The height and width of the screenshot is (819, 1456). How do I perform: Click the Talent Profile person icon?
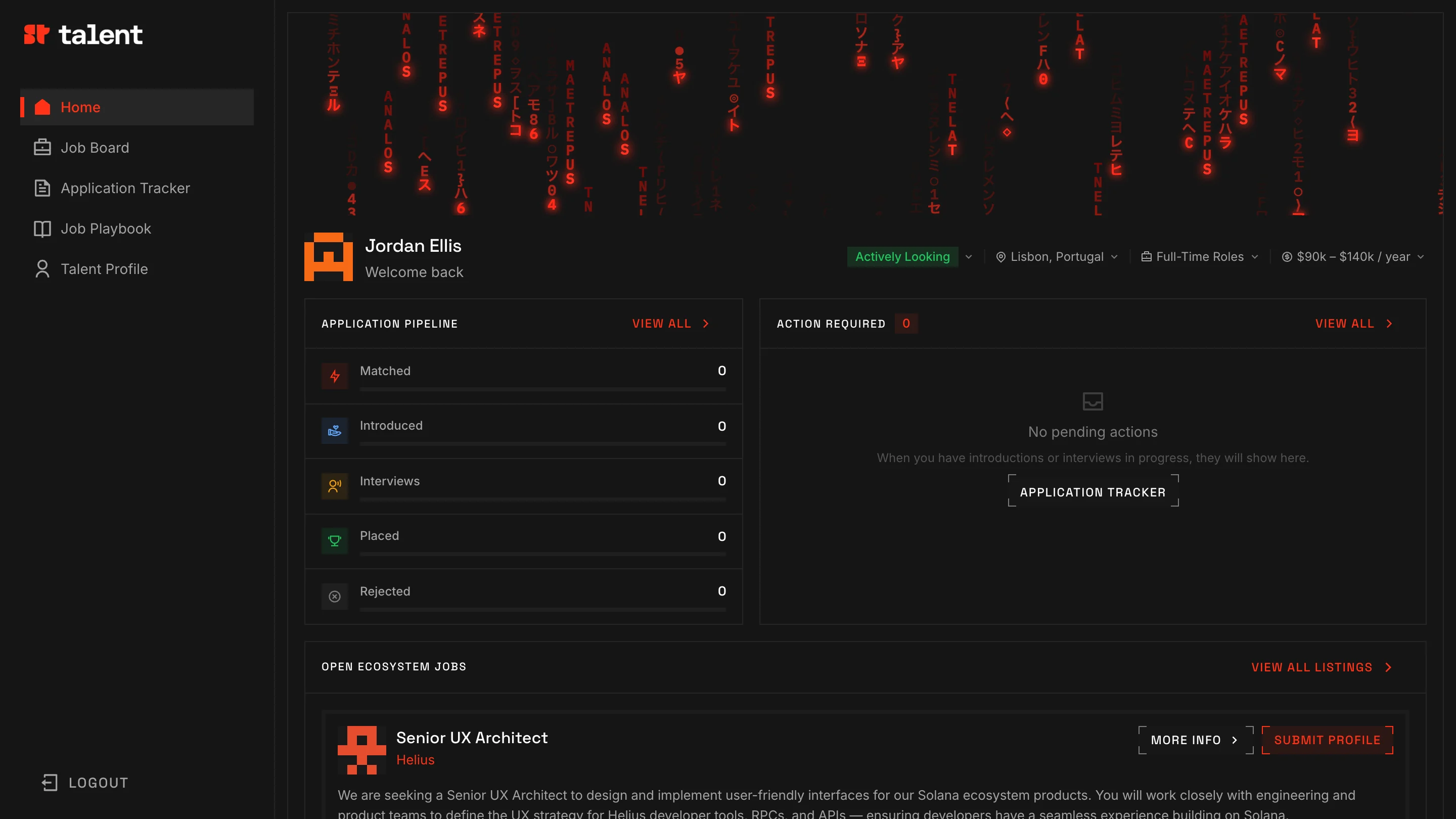[x=42, y=269]
